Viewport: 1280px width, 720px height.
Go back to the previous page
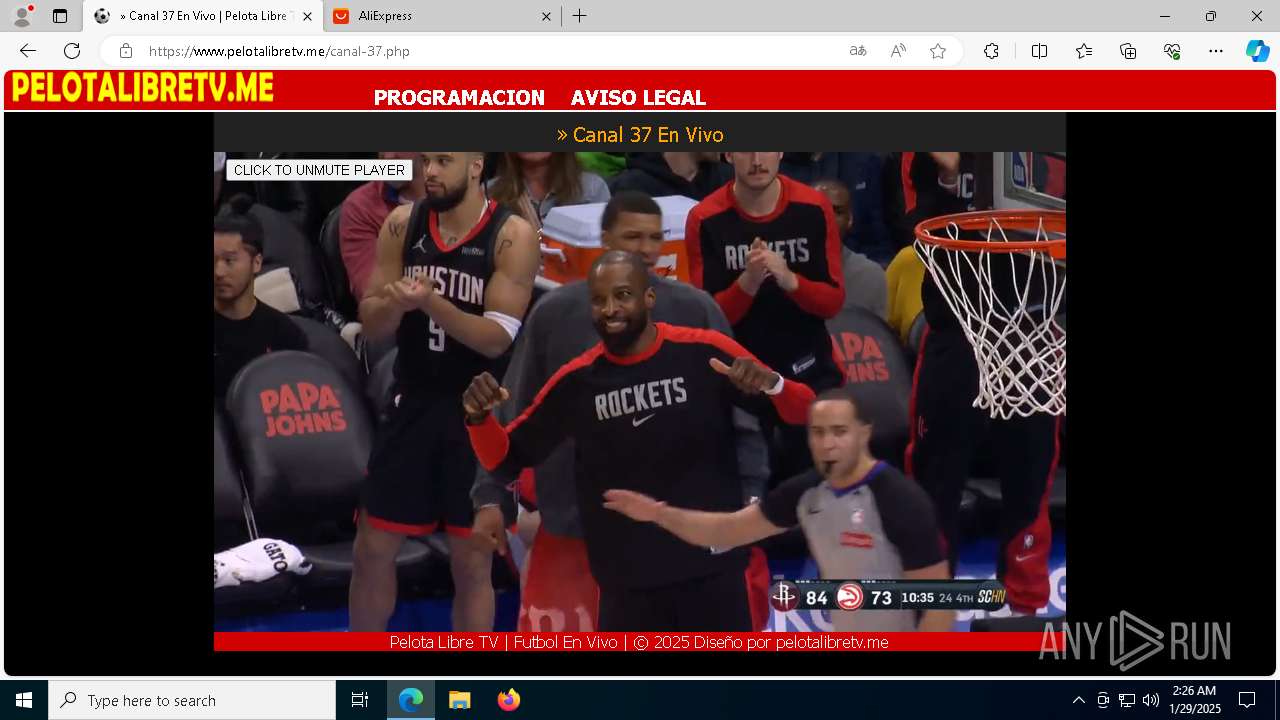[x=28, y=51]
